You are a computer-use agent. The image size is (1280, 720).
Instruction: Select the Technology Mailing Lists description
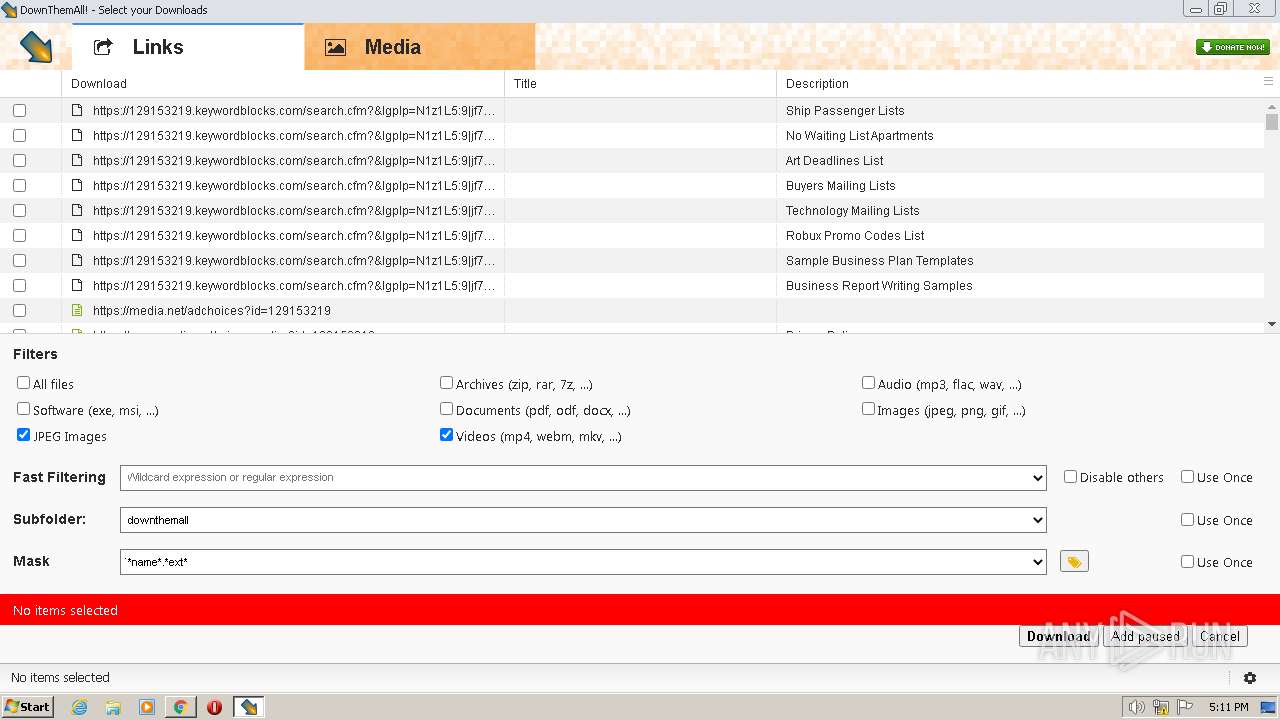852,210
